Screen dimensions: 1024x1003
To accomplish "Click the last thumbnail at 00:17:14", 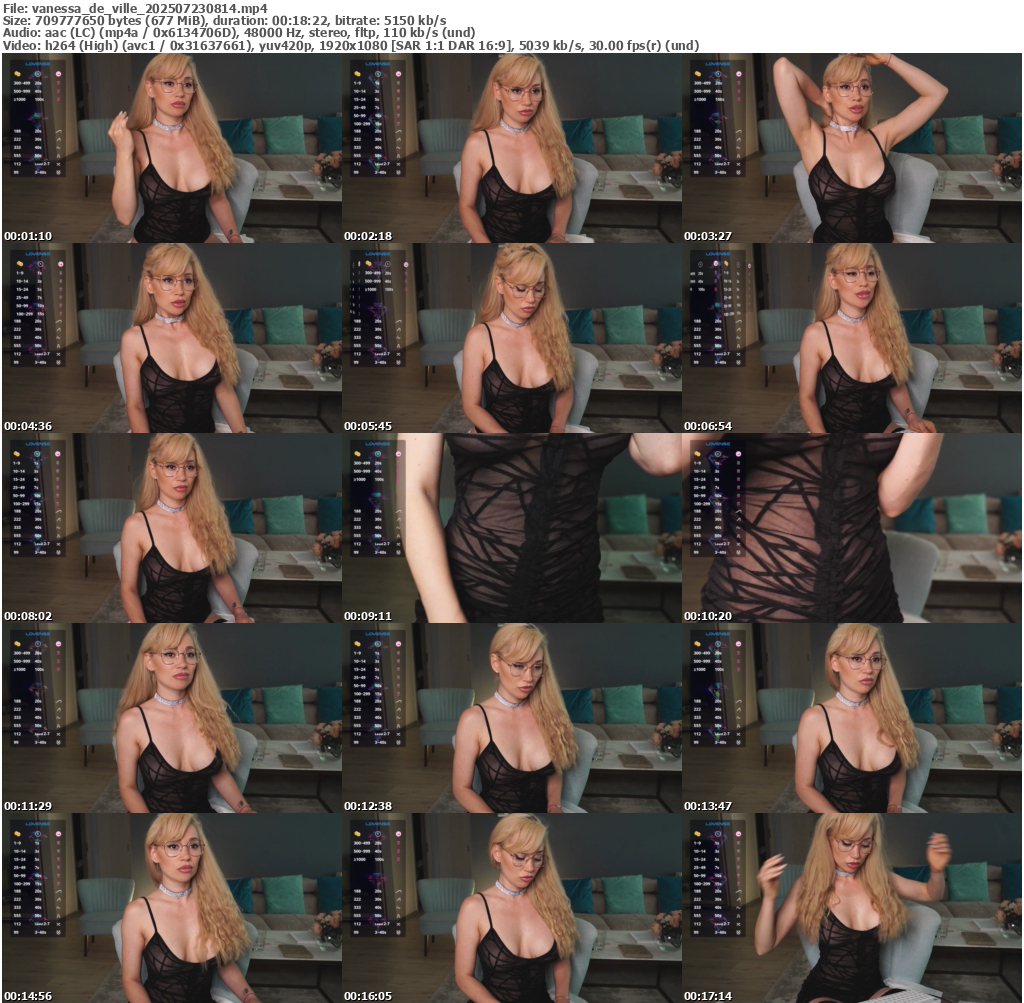I will pos(851,908).
